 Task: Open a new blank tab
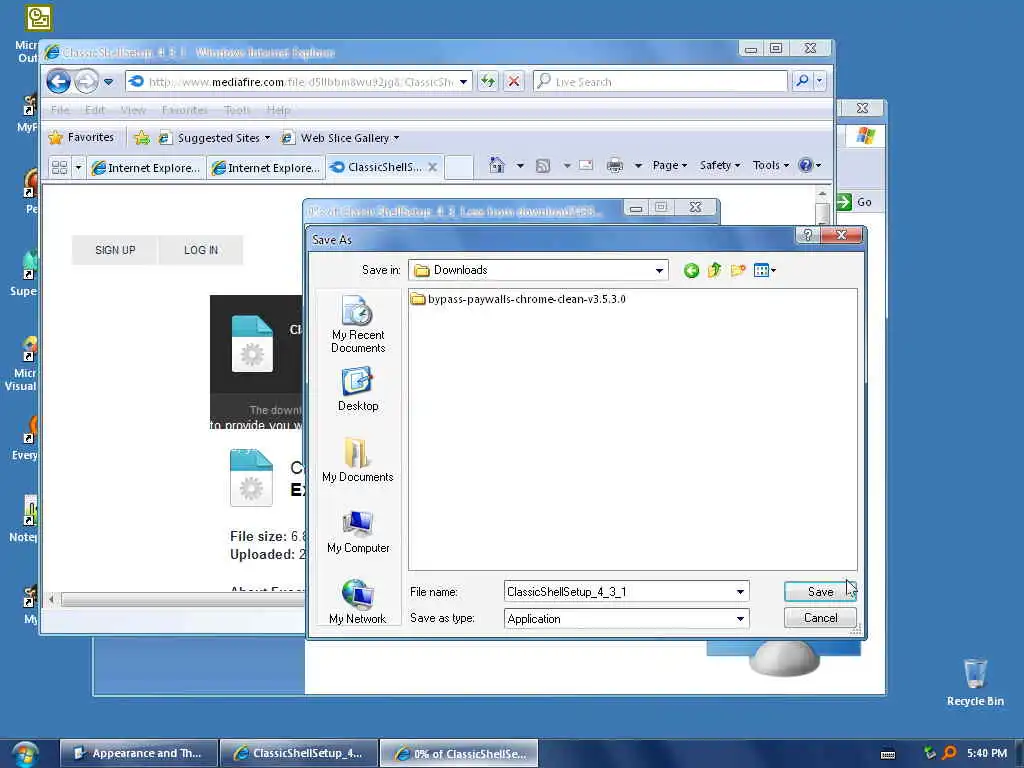tap(459, 168)
